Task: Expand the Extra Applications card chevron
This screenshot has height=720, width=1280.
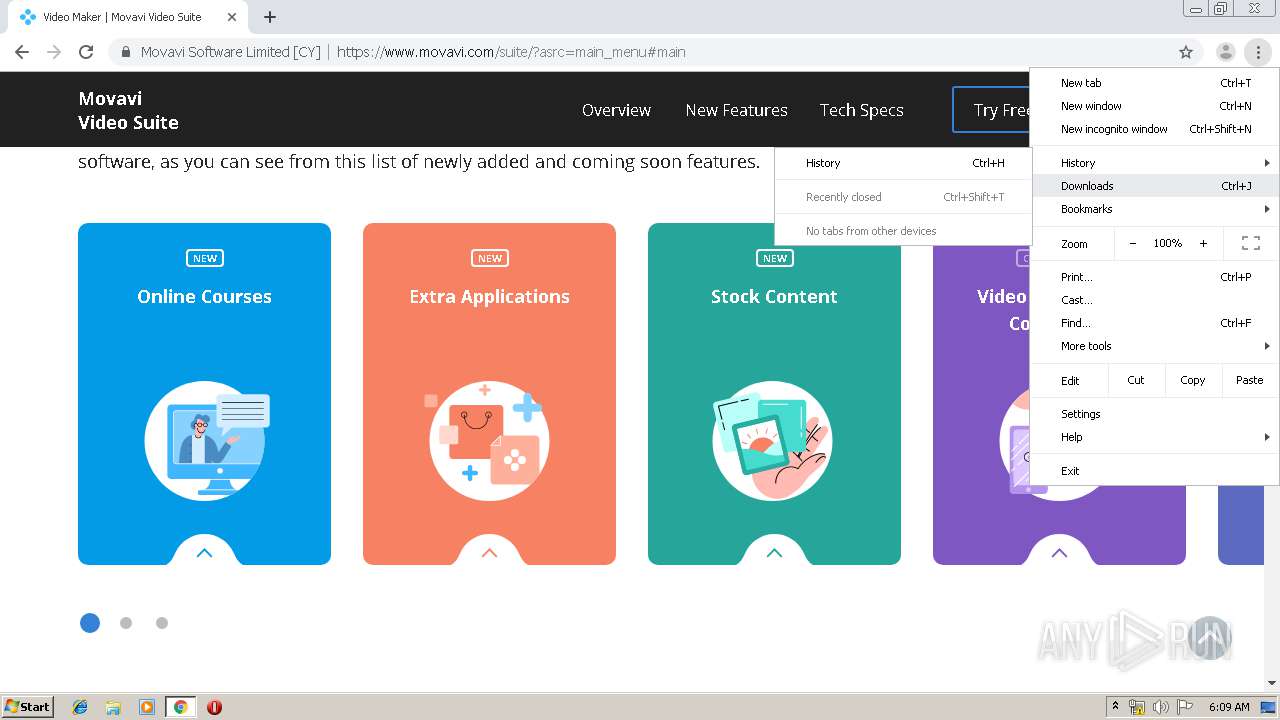Action: [489, 553]
